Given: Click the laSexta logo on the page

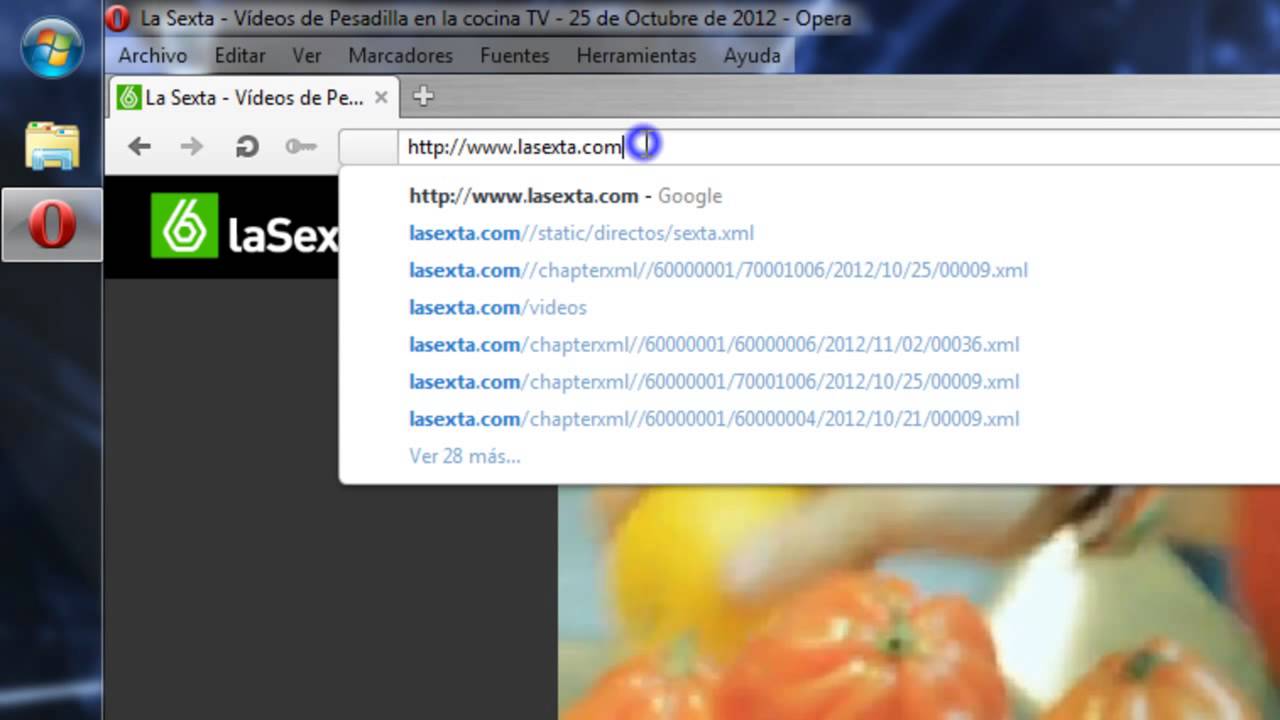Looking at the screenshot, I should coord(245,227).
